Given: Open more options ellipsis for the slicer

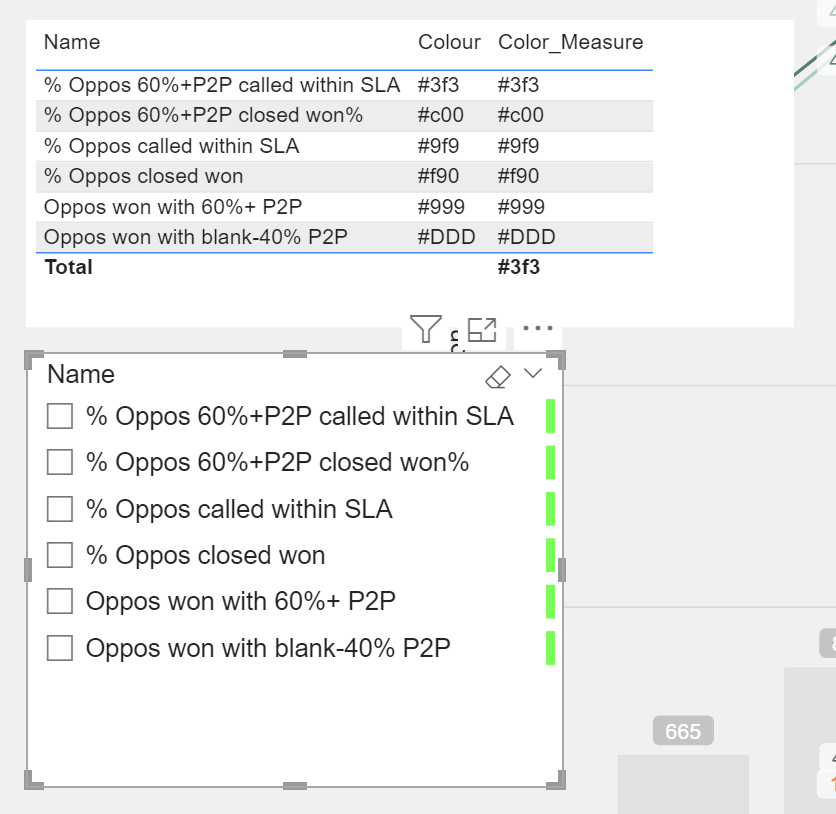Looking at the screenshot, I should [537, 328].
